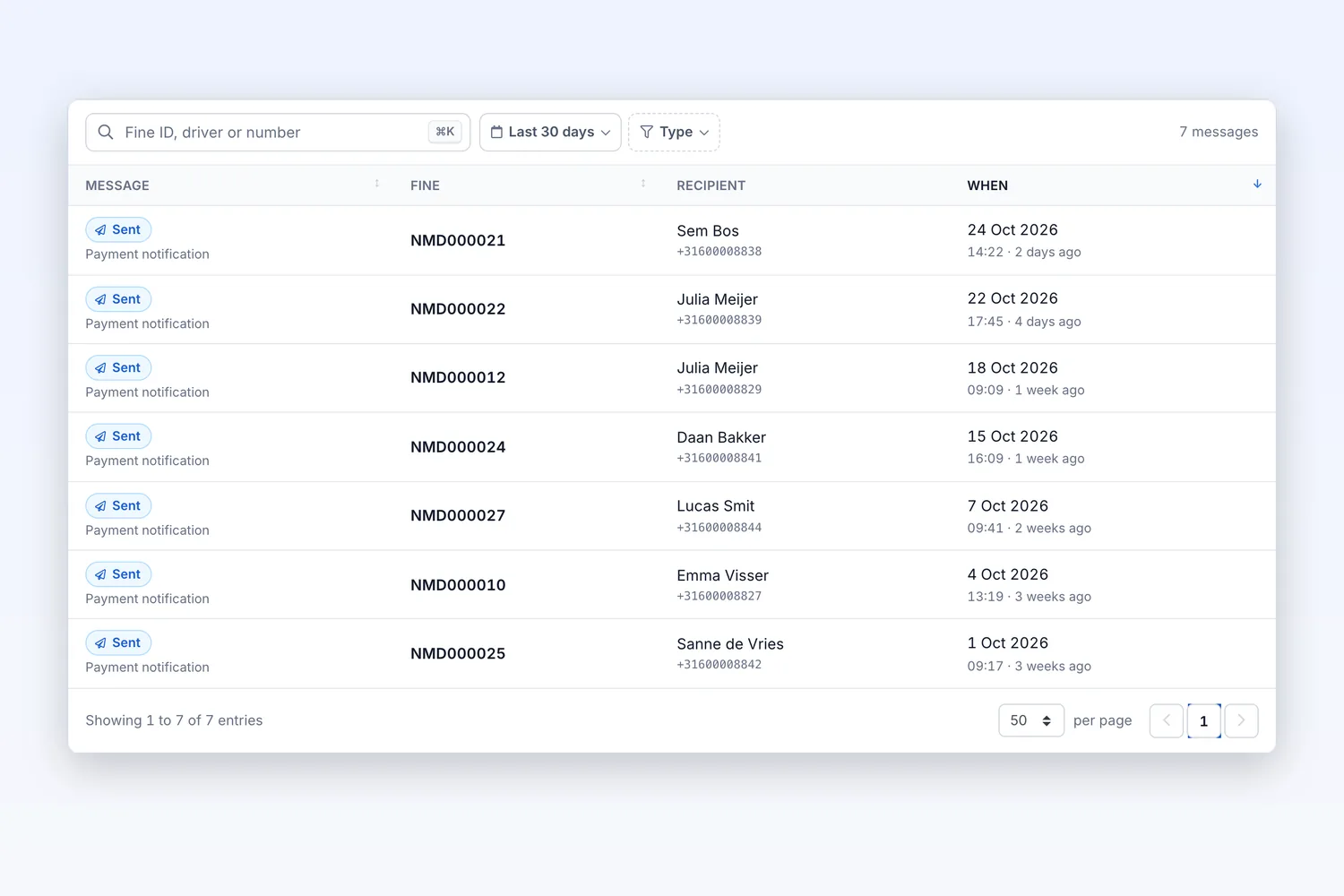Image resolution: width=1344 pixels, height=896 pixels.
Task: Click the ⌘K shortcut badge
Action: tap(445, 132)
